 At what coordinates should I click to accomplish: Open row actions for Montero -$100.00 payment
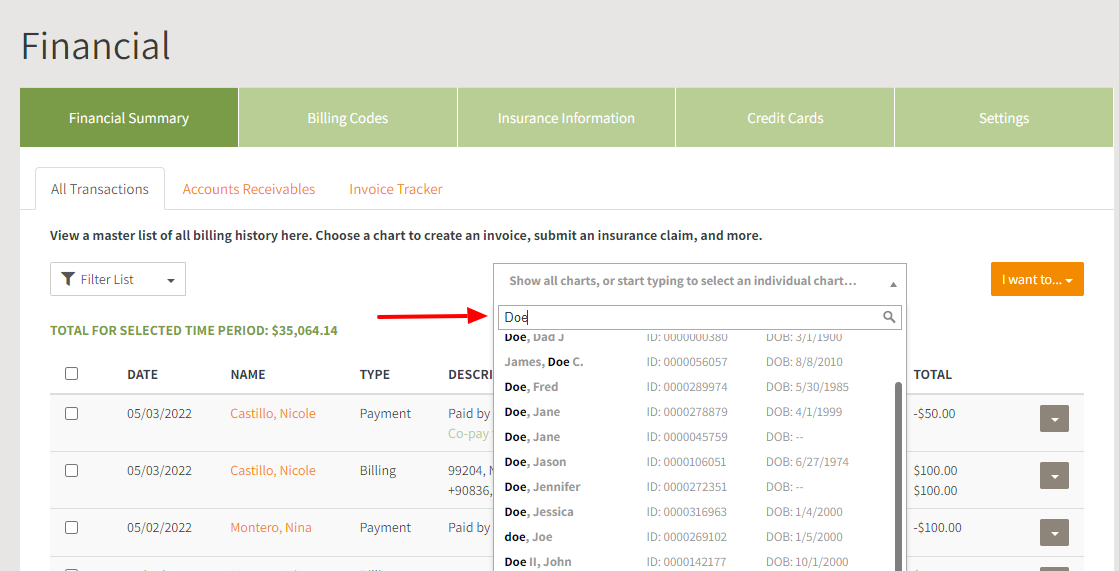[1054, 533]
